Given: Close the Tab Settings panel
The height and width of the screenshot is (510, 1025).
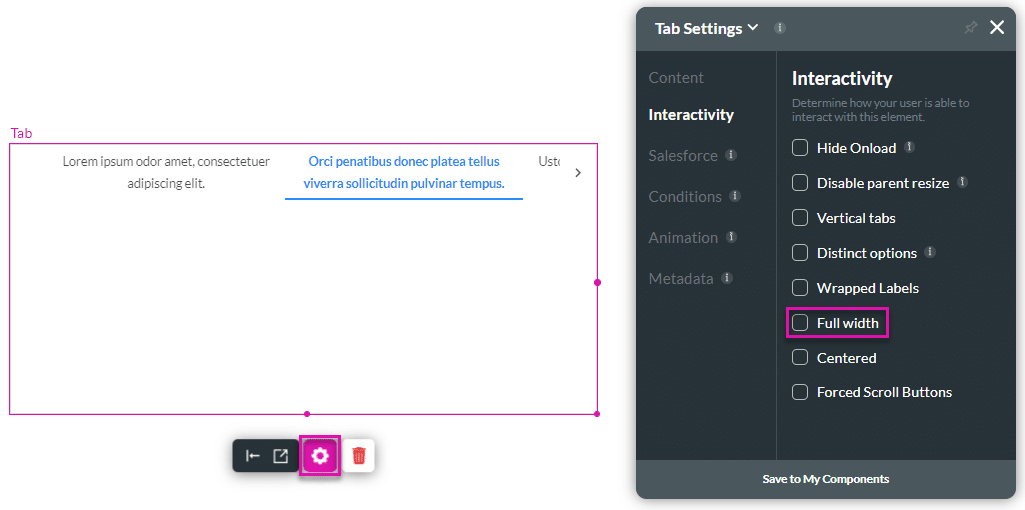Looking at the screenshot, I should (997, 28).
